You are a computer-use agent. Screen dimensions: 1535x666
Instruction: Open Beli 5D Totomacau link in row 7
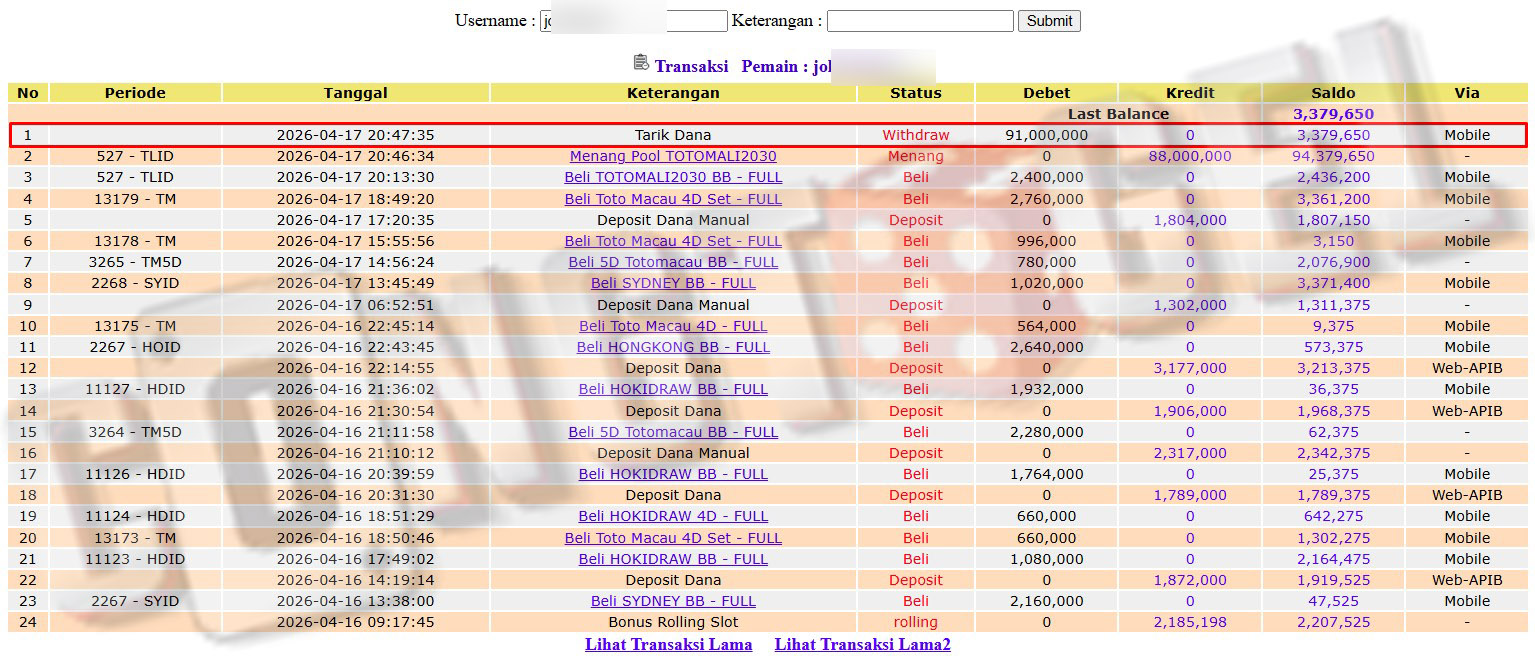click(673, 262)
